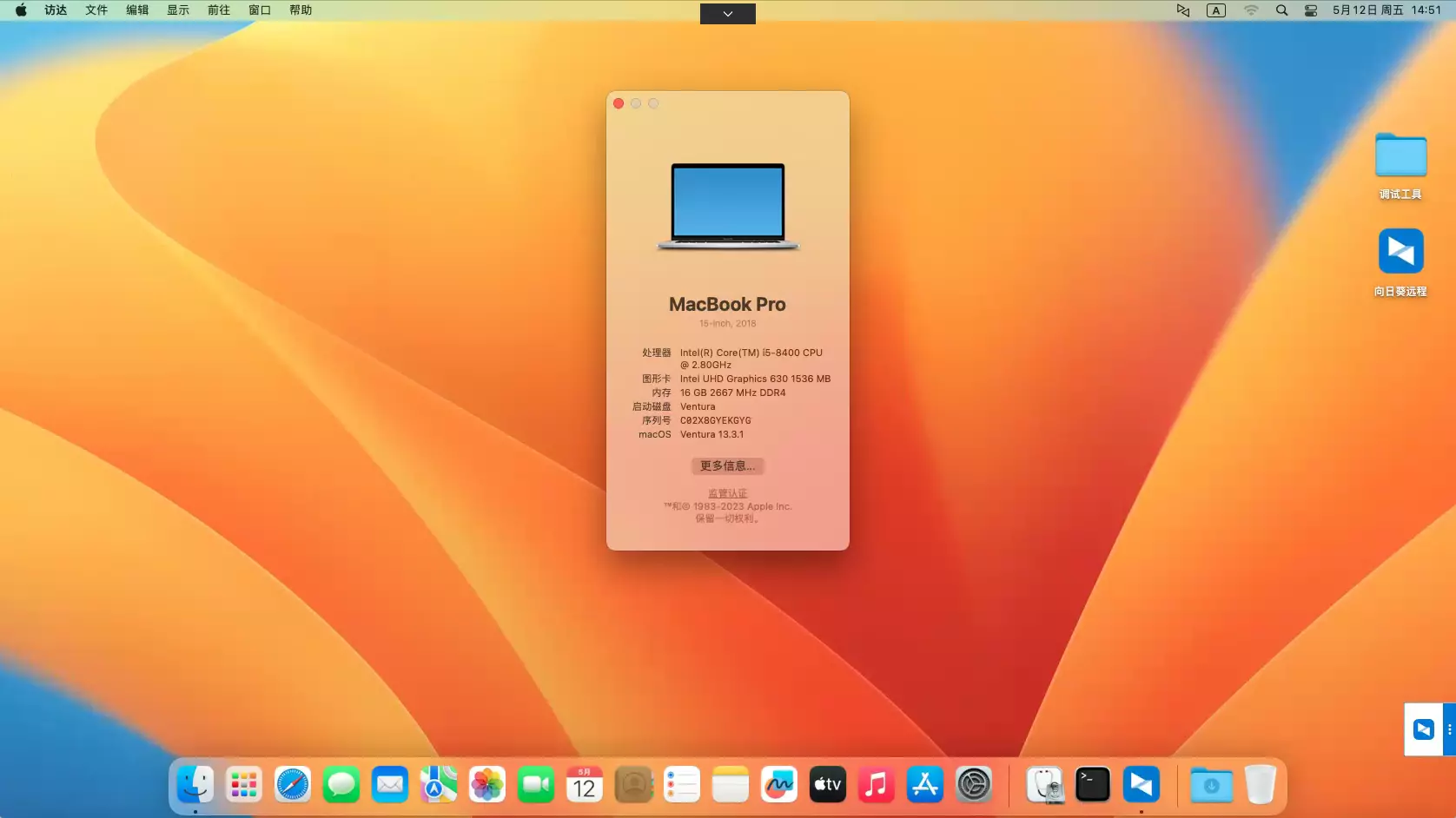Expand the hidden bar at top center
Screen dimensions: 1456x818
[727, 13]
